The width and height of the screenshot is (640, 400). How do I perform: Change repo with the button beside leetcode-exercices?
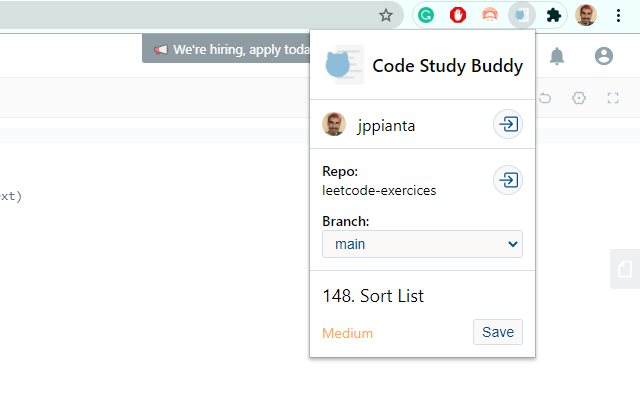(509, 180)
